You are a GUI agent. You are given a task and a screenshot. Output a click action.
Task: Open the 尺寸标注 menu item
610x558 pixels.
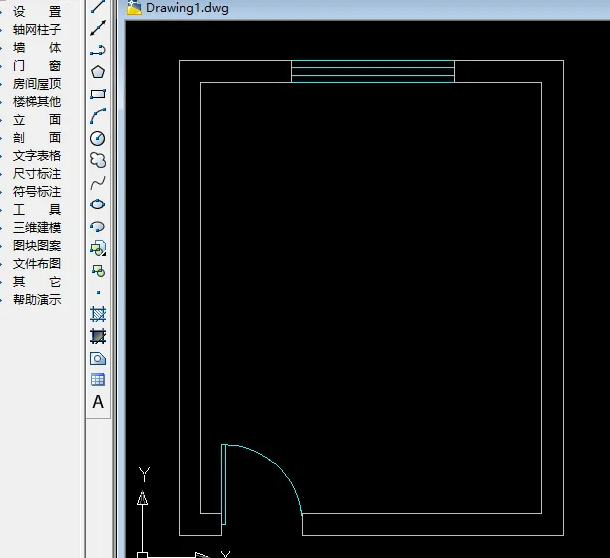[36, 174]
